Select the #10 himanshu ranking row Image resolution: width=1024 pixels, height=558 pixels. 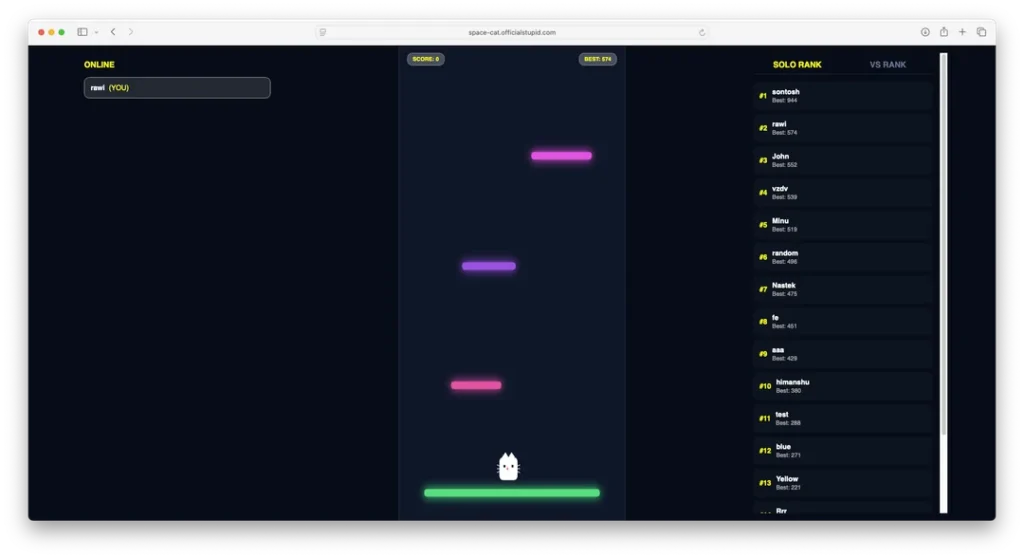pos(843,386)
